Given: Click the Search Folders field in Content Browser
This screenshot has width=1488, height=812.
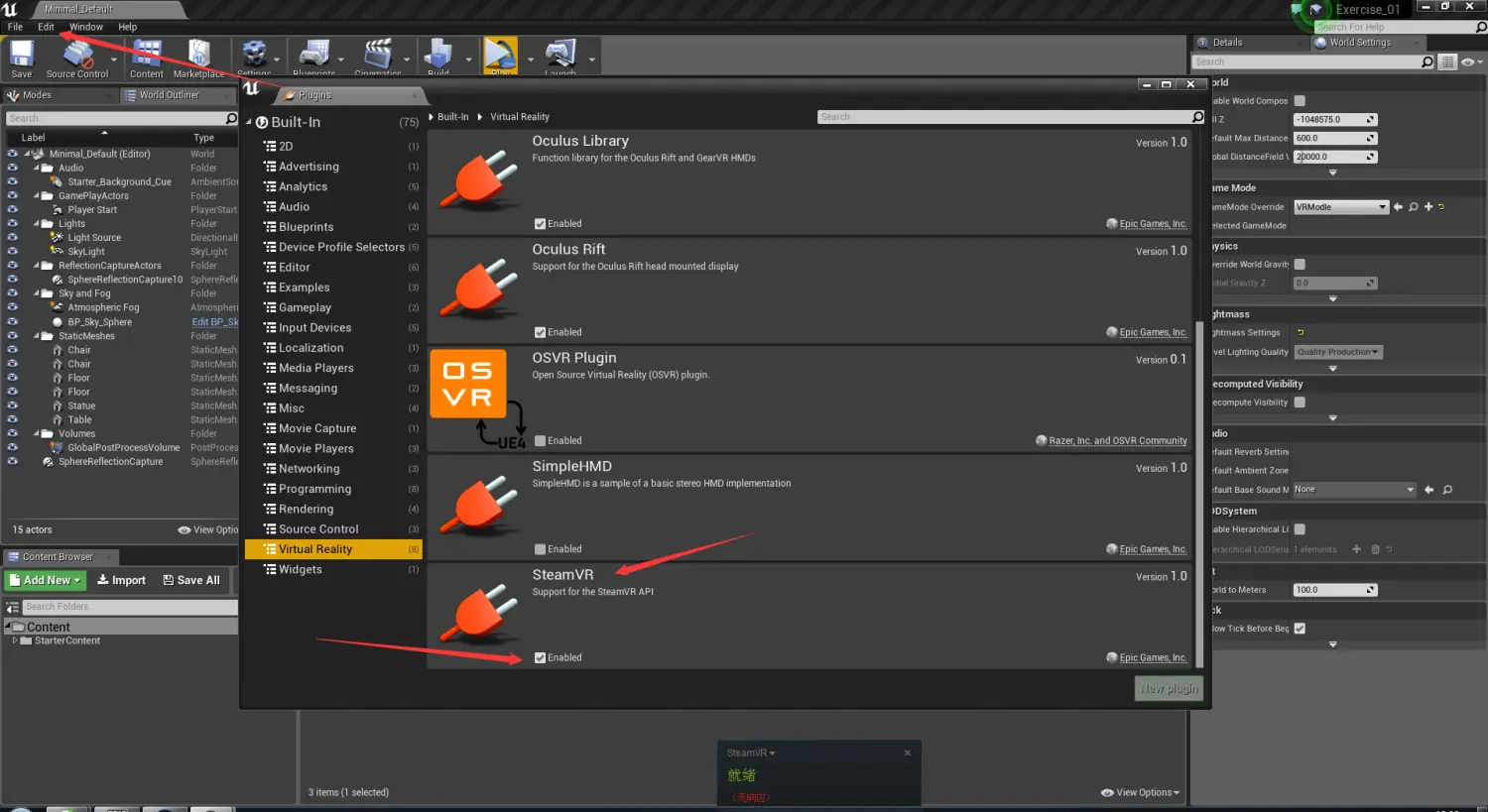Looking at the screenshot, I should tap(130, 607).
